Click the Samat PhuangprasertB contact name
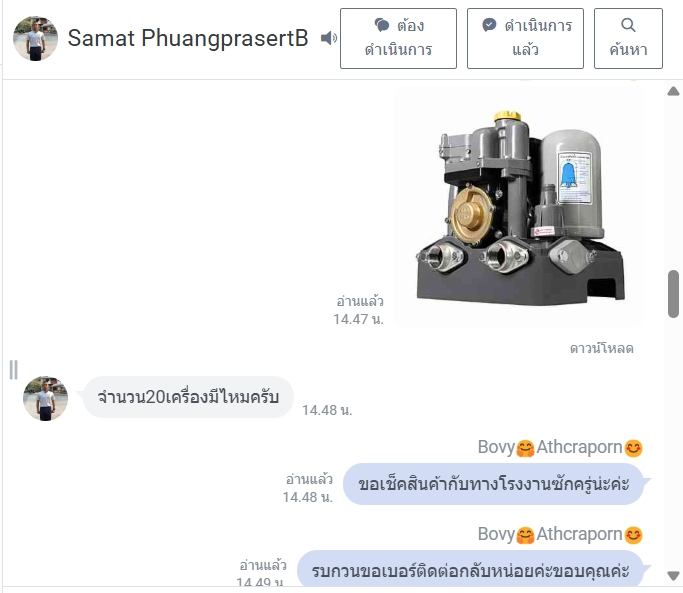Viewport: 683px width, 593px height. point(188,38)
